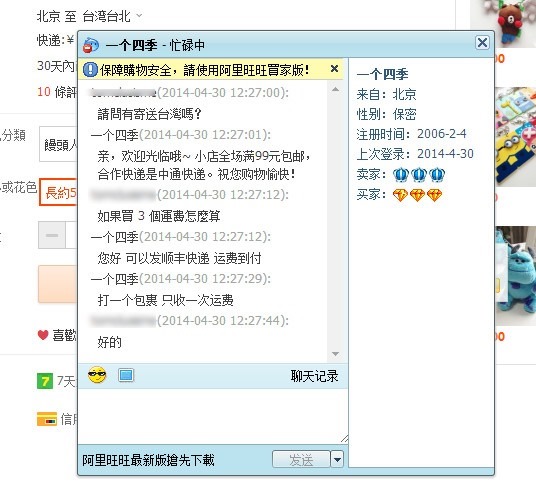Click the buyer diamond rating icons
The image size is (536, 495).
417,196
